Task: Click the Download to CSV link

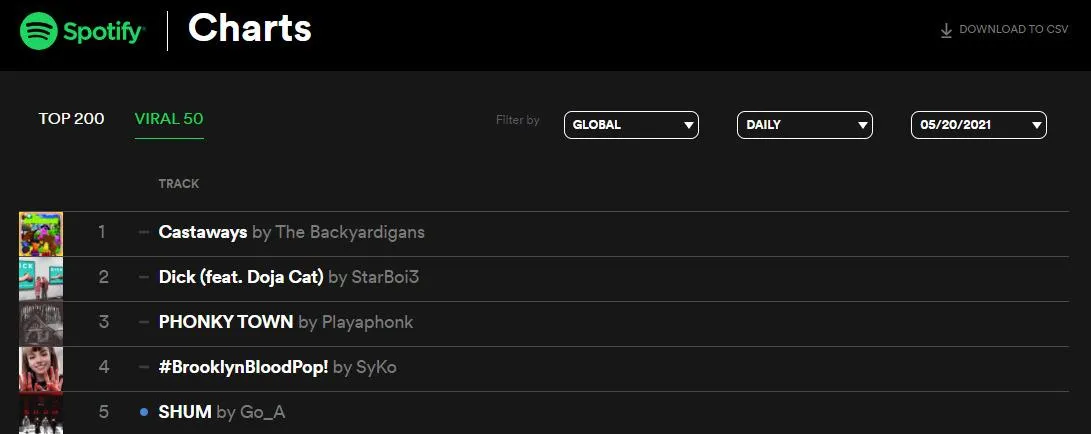Action: pos(1013,30)
